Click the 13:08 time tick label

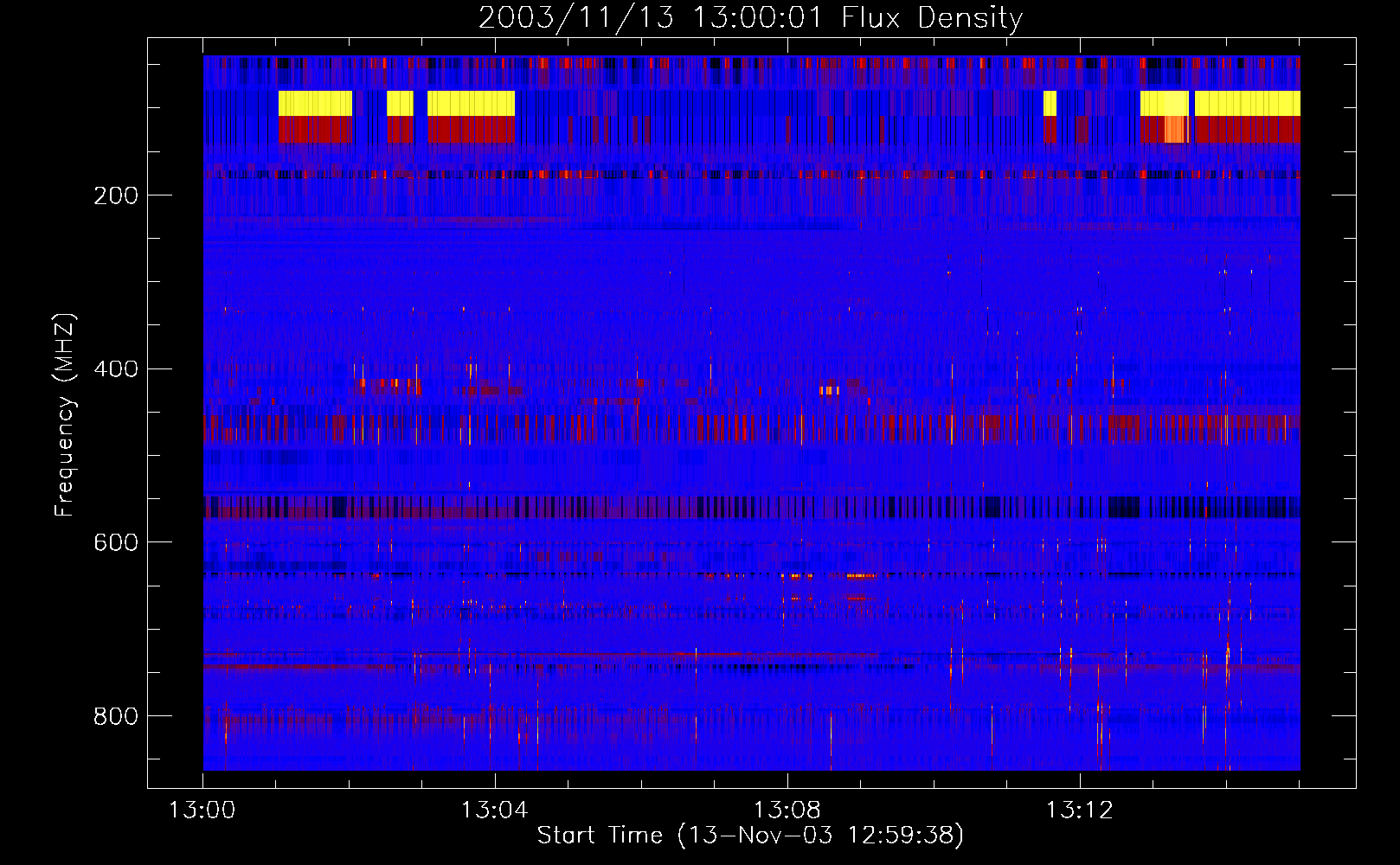pos(787,810)
